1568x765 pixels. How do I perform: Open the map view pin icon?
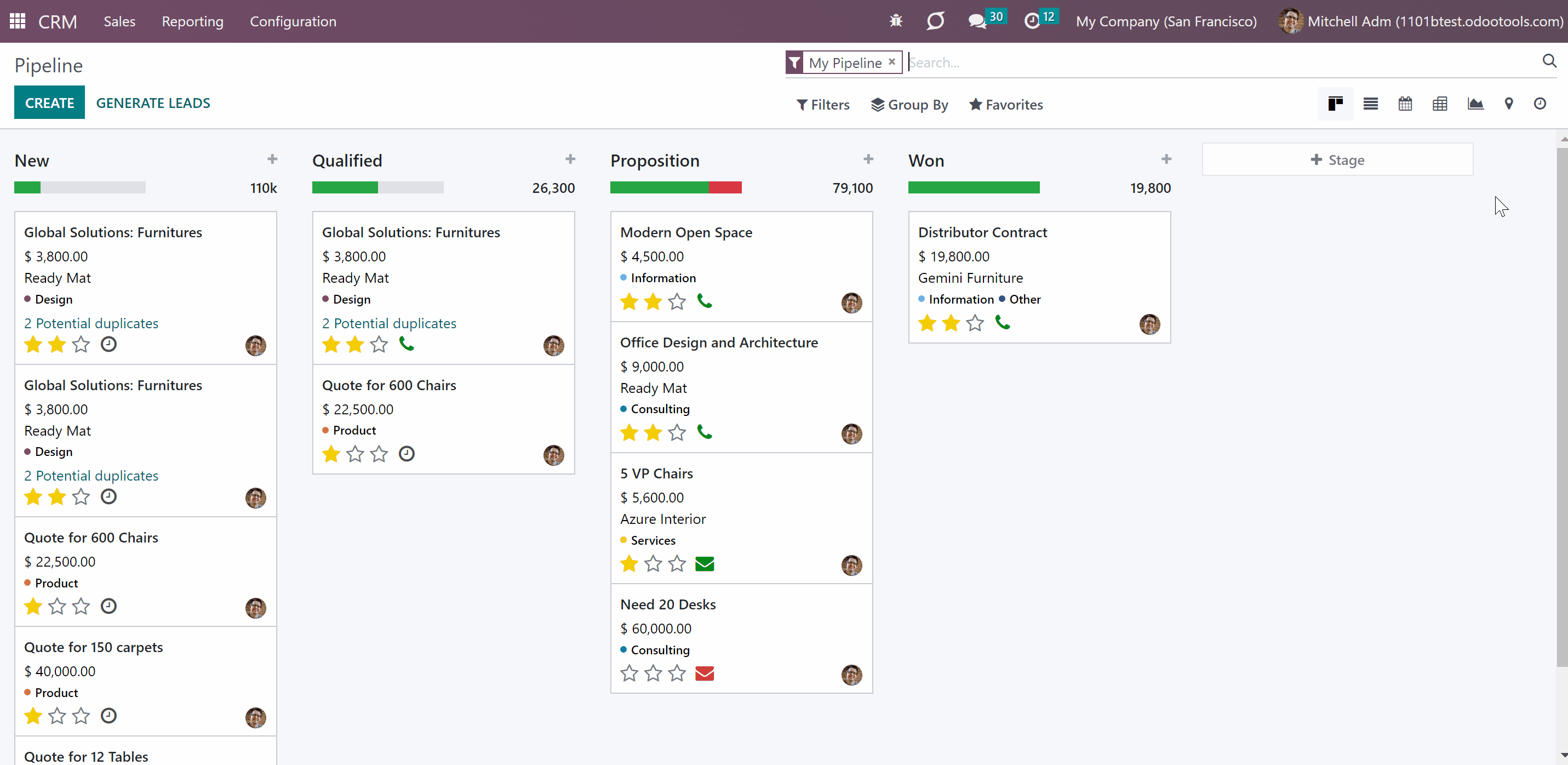pyautogui.click(x=1508, y=104)
